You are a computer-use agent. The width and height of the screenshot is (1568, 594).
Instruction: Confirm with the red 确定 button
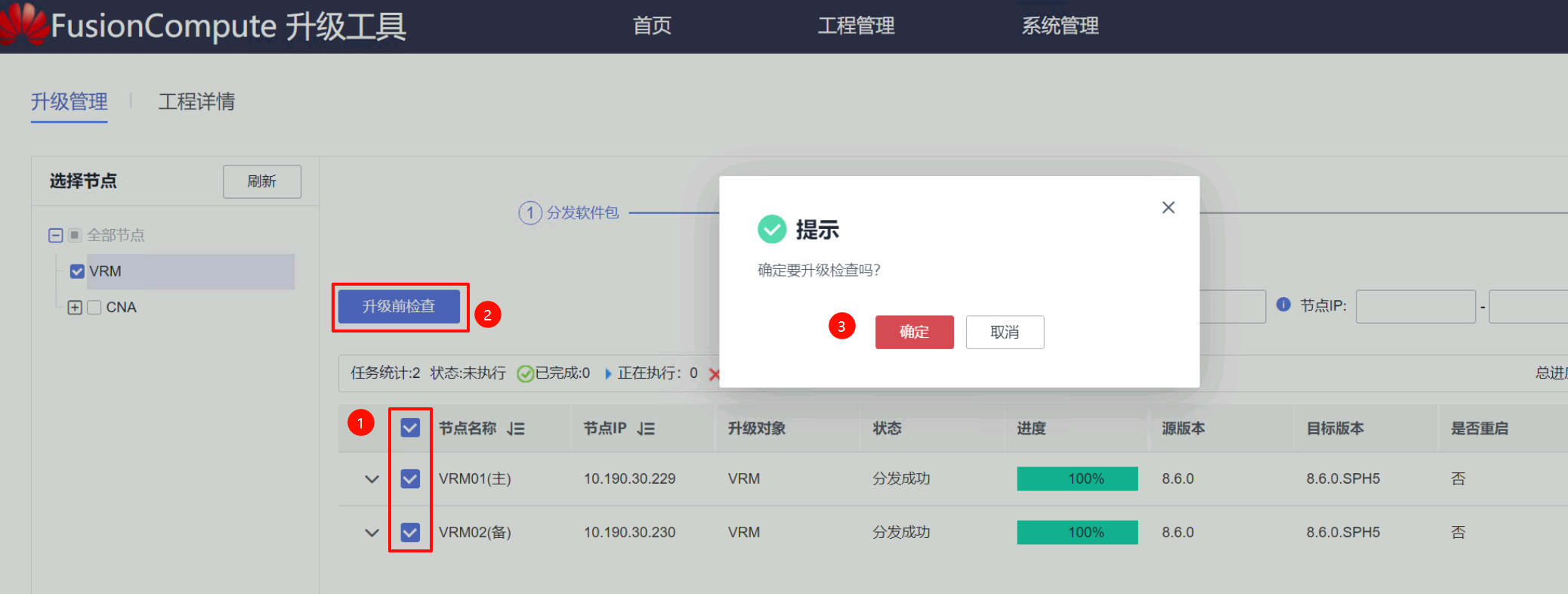point(914,332)
